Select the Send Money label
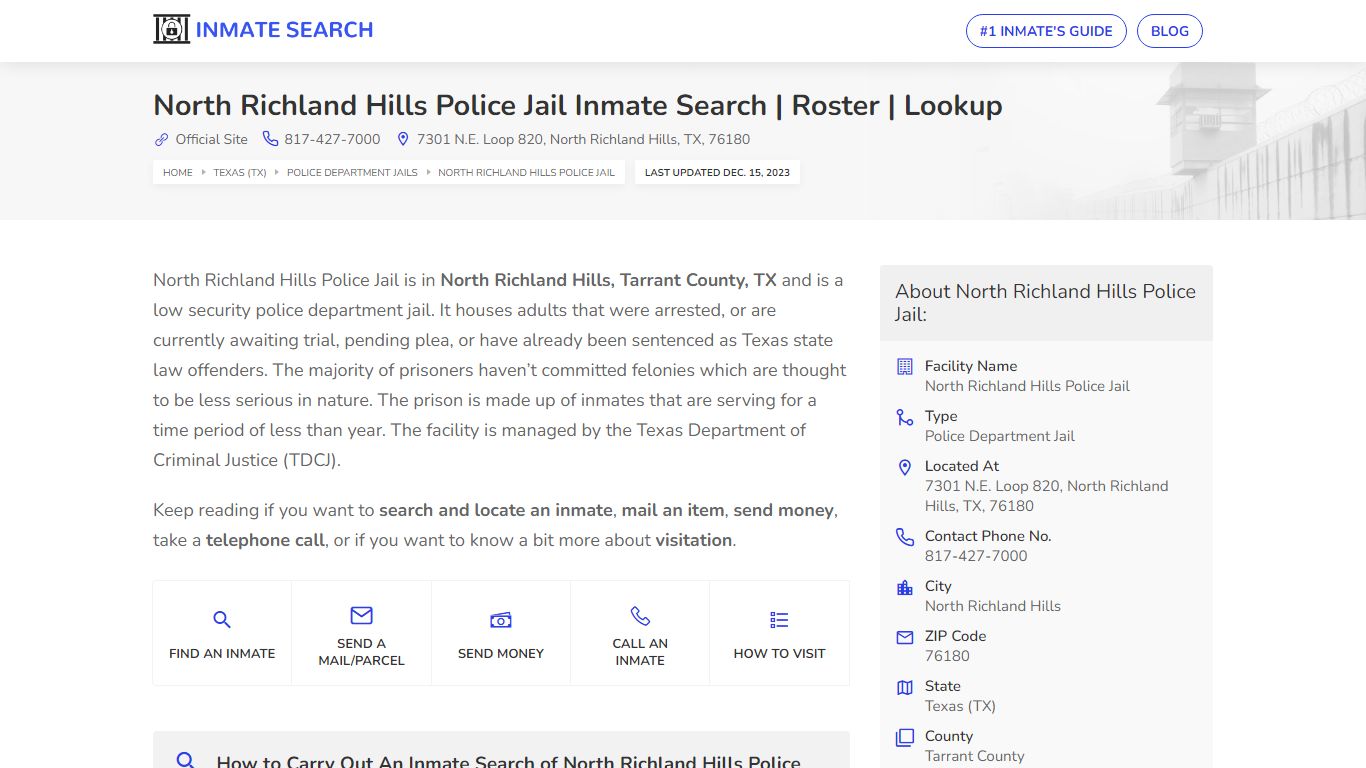This screenshot has height=768, width=1366. pos(501,653)
